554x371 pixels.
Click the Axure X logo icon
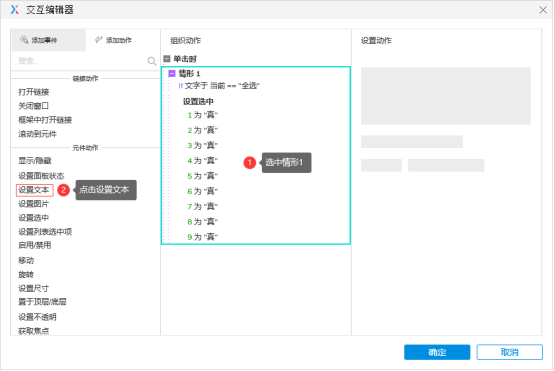click(14, 10)
